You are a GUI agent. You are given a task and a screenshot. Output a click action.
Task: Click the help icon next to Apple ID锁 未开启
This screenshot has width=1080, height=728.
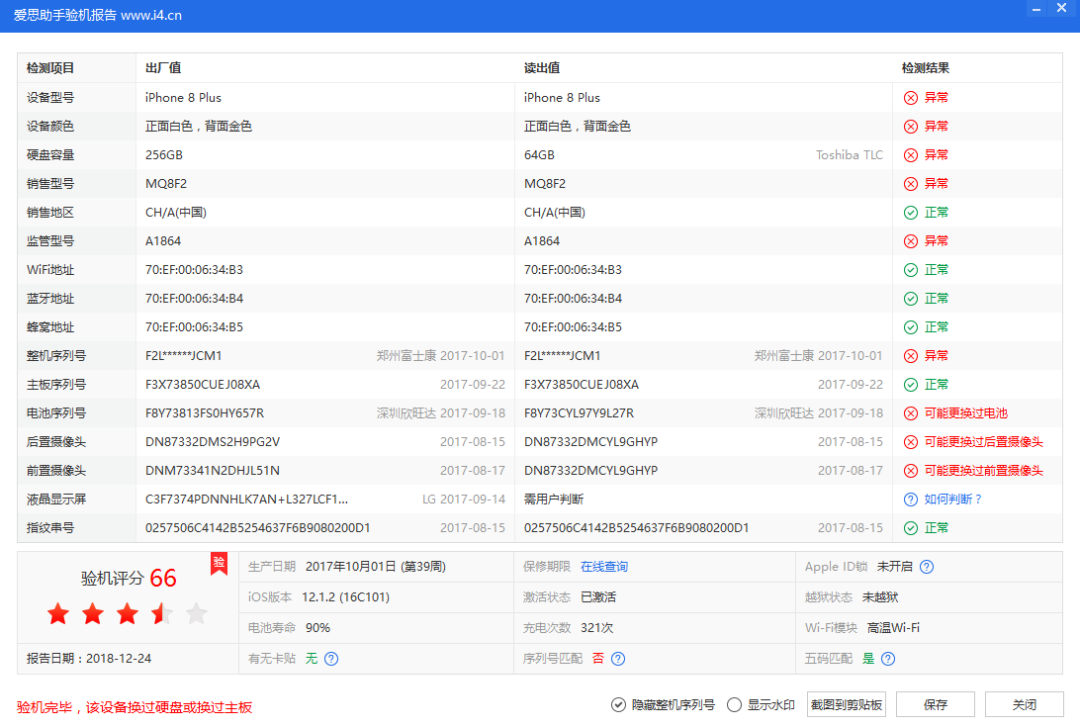927,567
